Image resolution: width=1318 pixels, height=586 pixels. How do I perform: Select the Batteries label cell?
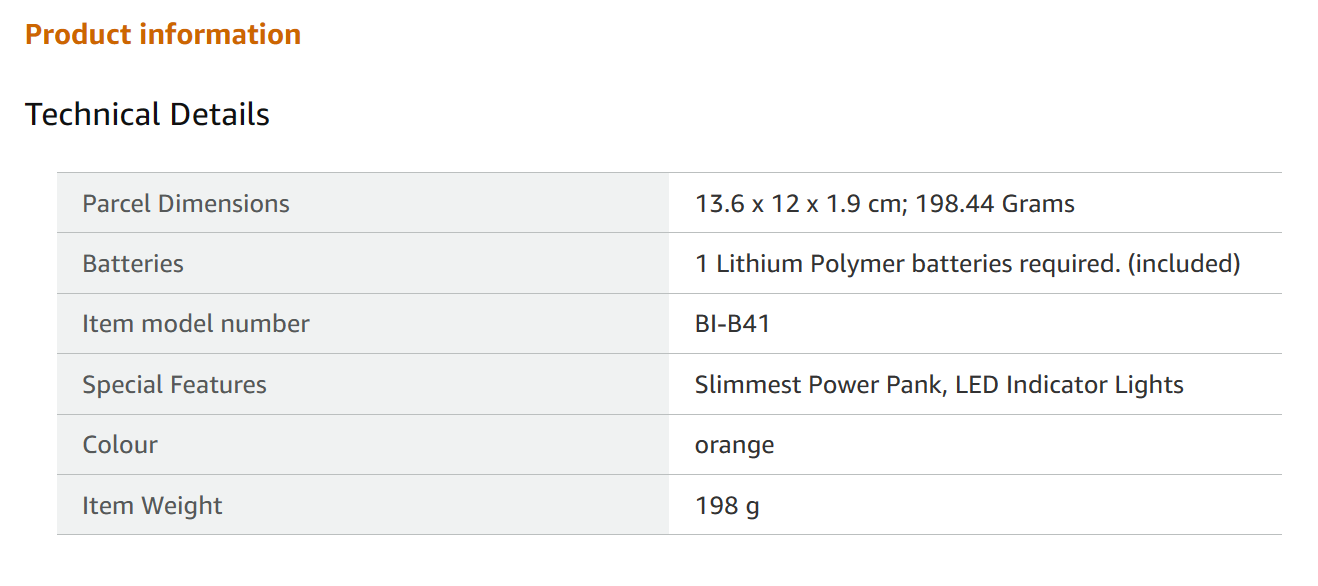coord(133,264)
